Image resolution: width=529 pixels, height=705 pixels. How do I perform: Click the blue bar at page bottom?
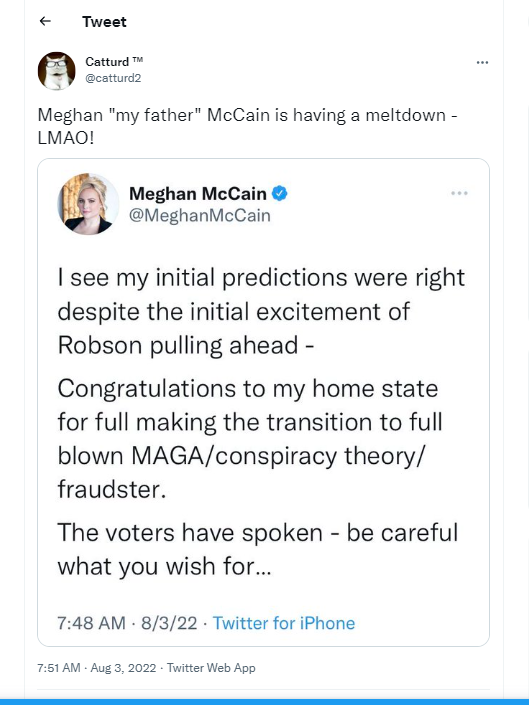pos(264,702)
